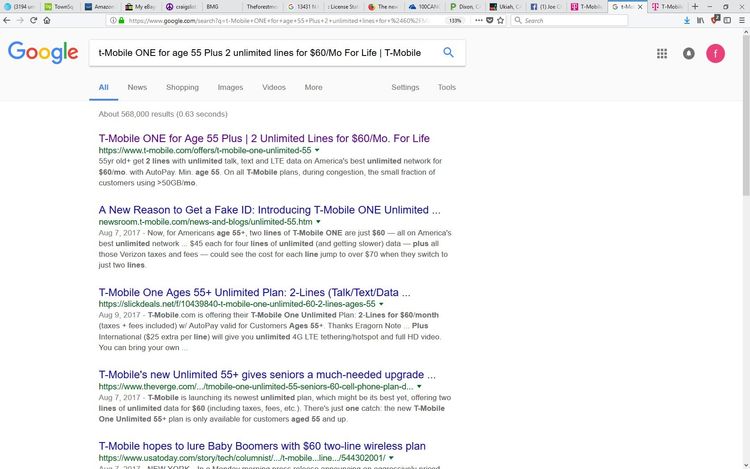
Task: Select the Shopping results tab
Action: coord(182,87)
